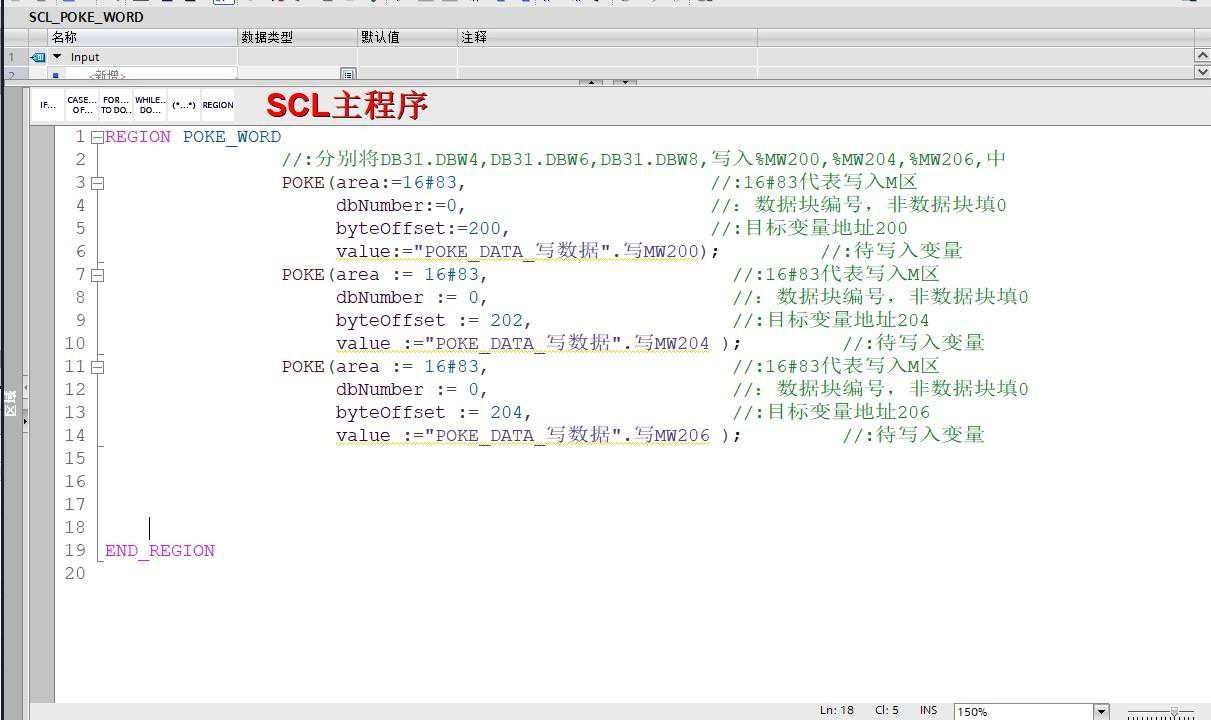Open data type picker in the new row
This screenshot has height=720, width=1211.
pyautogui.click(x=347, y=74)
